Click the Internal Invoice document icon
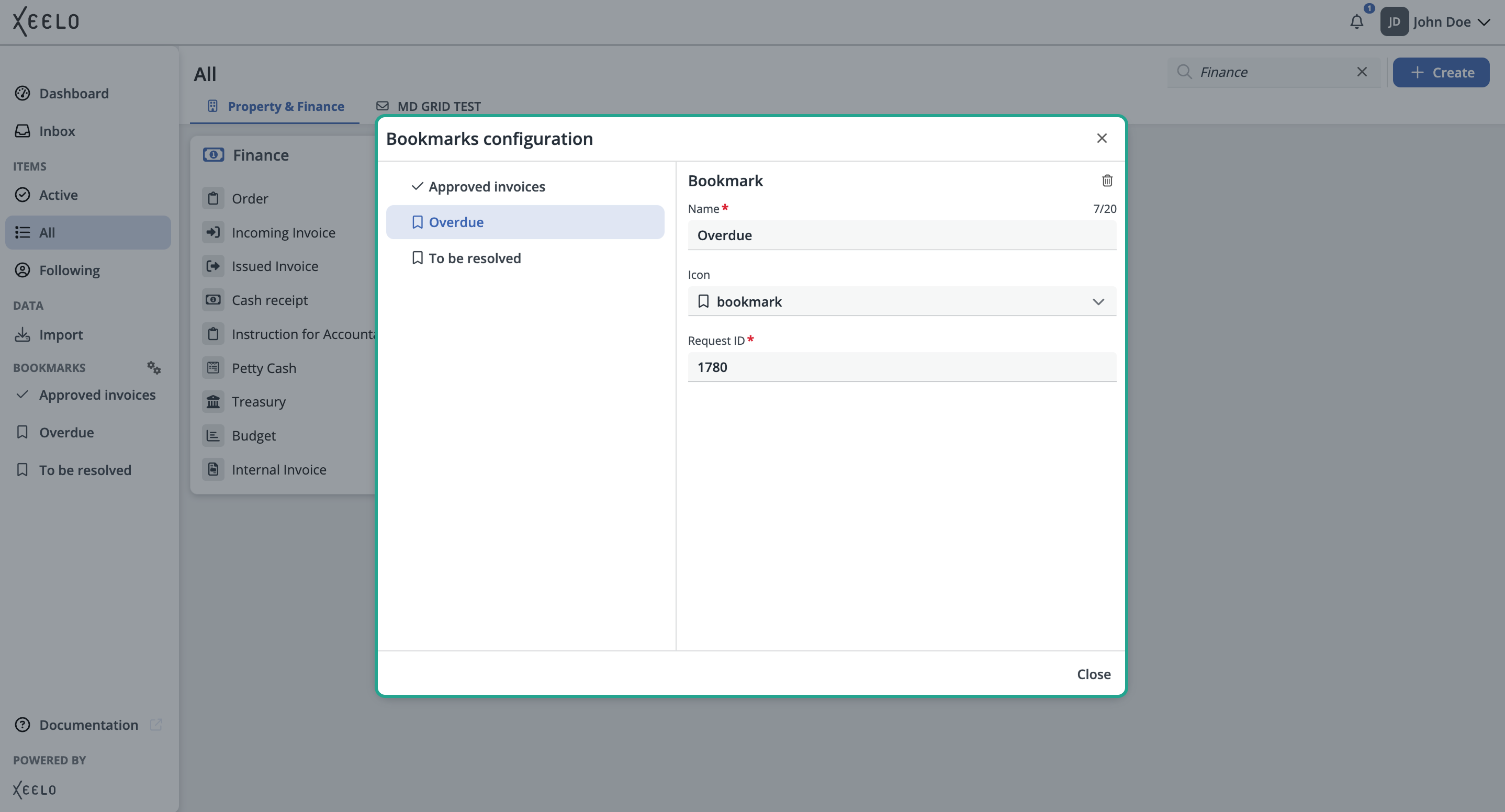The width and height of the screenshot is (1505, 812). 214,470
